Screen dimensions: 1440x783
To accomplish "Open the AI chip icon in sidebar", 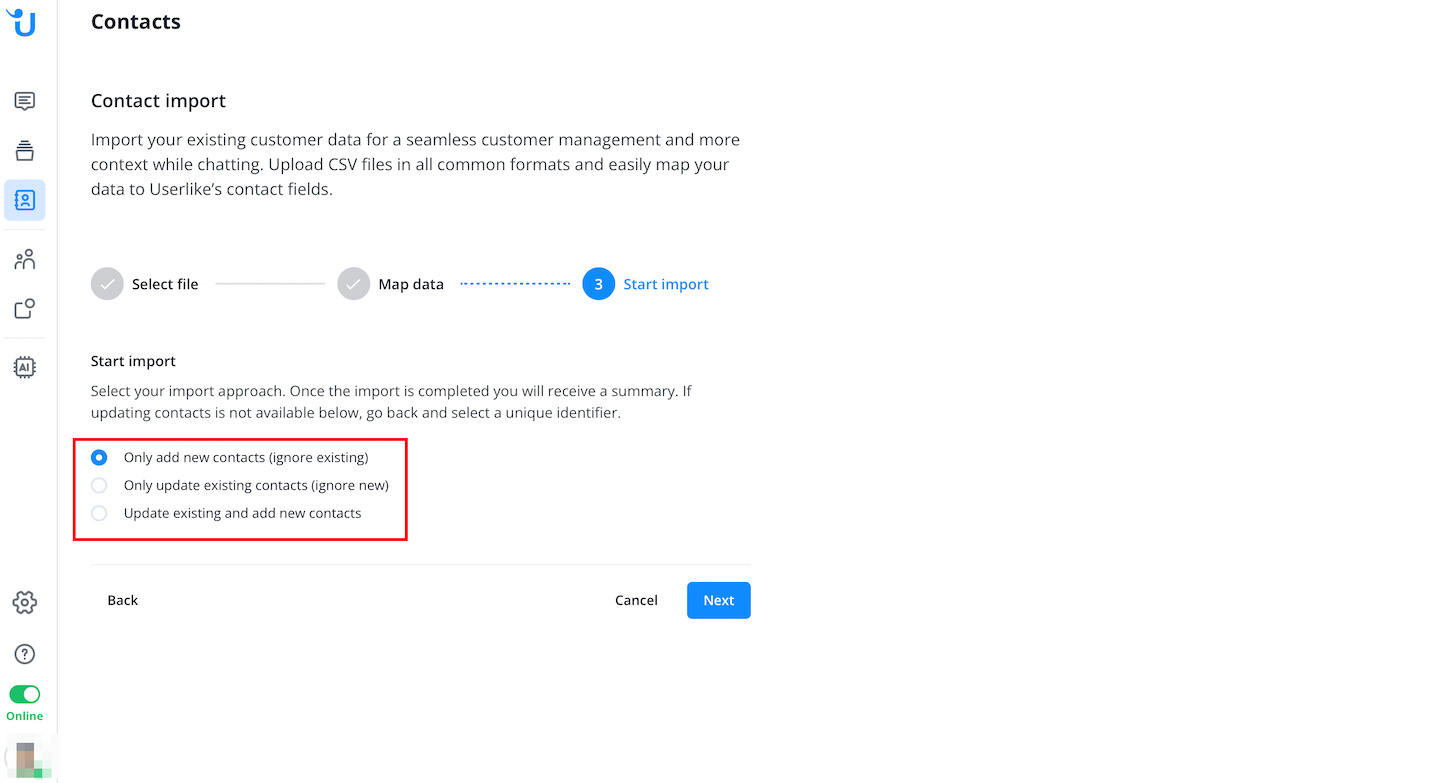I will pyautogui.click(x=25, y=367).
